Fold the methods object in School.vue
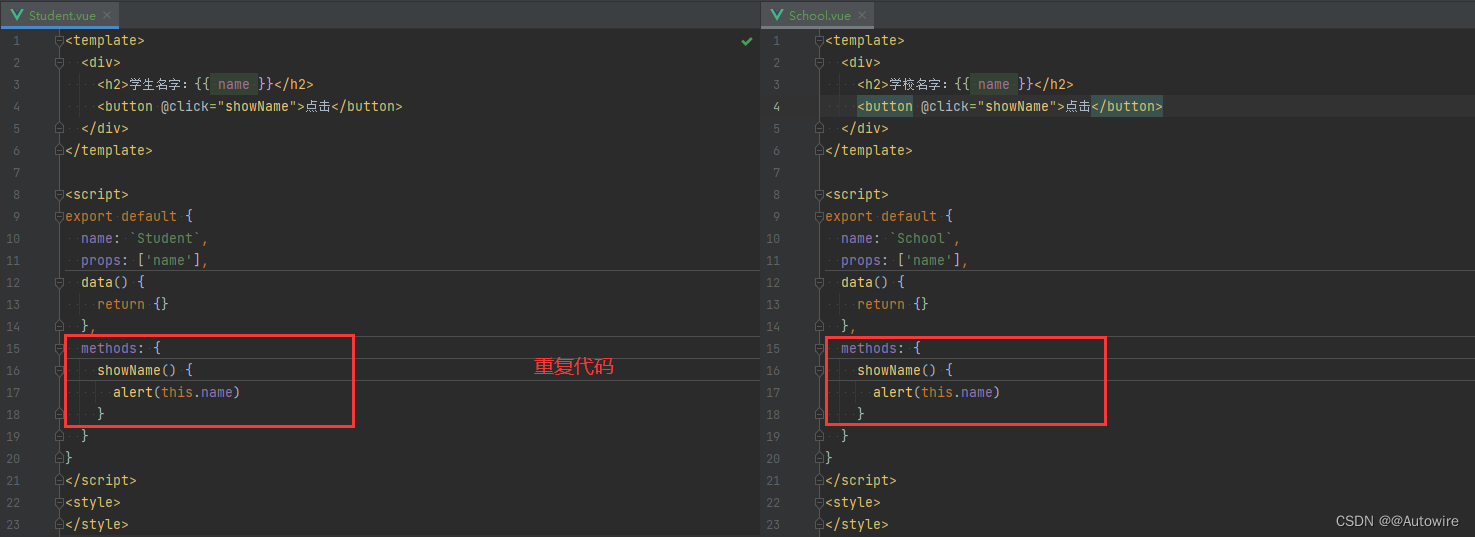Viewport: 1475px width, 537px height. click(820, 349)
